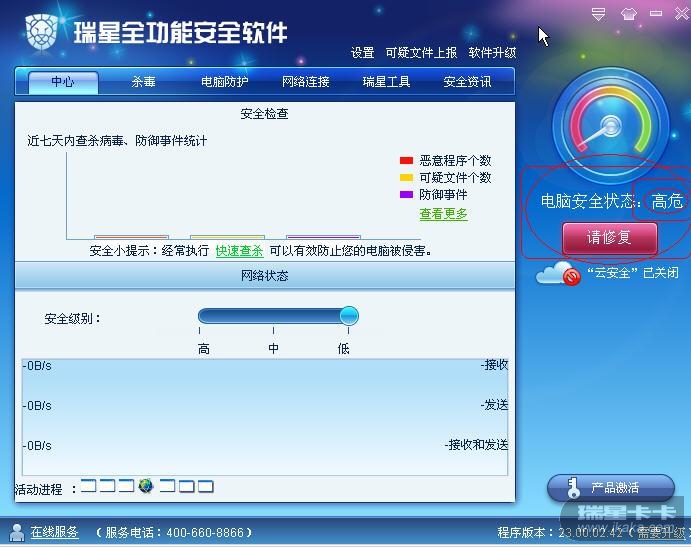Click the 需要升级 upgrade link
Image resolution: width=691 pixels, height=547 pixels.
click(661, 532)
